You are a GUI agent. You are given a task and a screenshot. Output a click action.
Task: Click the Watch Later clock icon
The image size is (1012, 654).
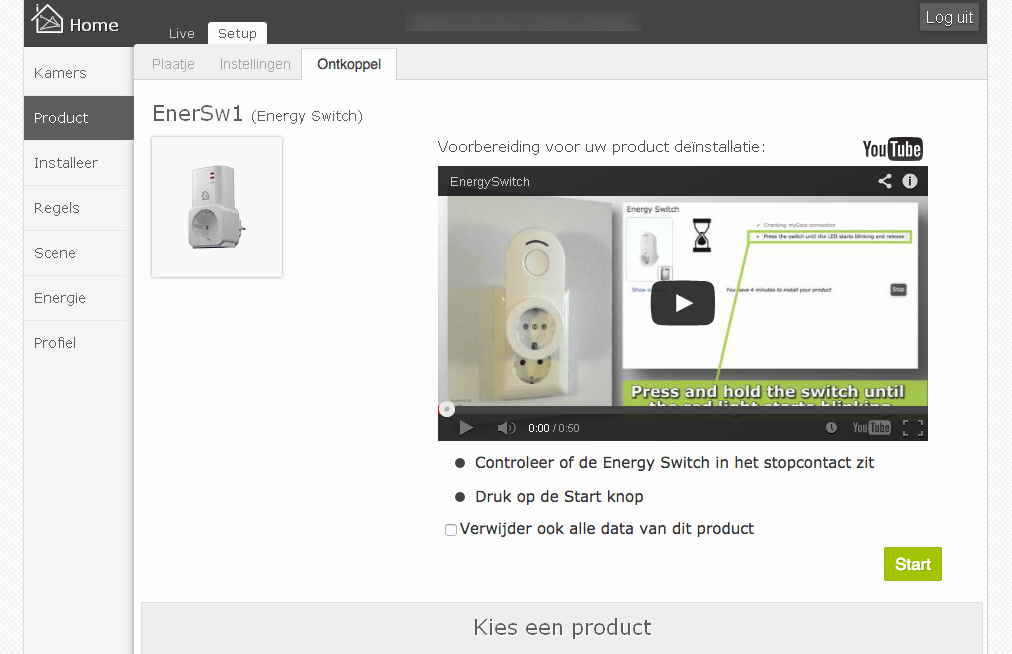point(831,427)
